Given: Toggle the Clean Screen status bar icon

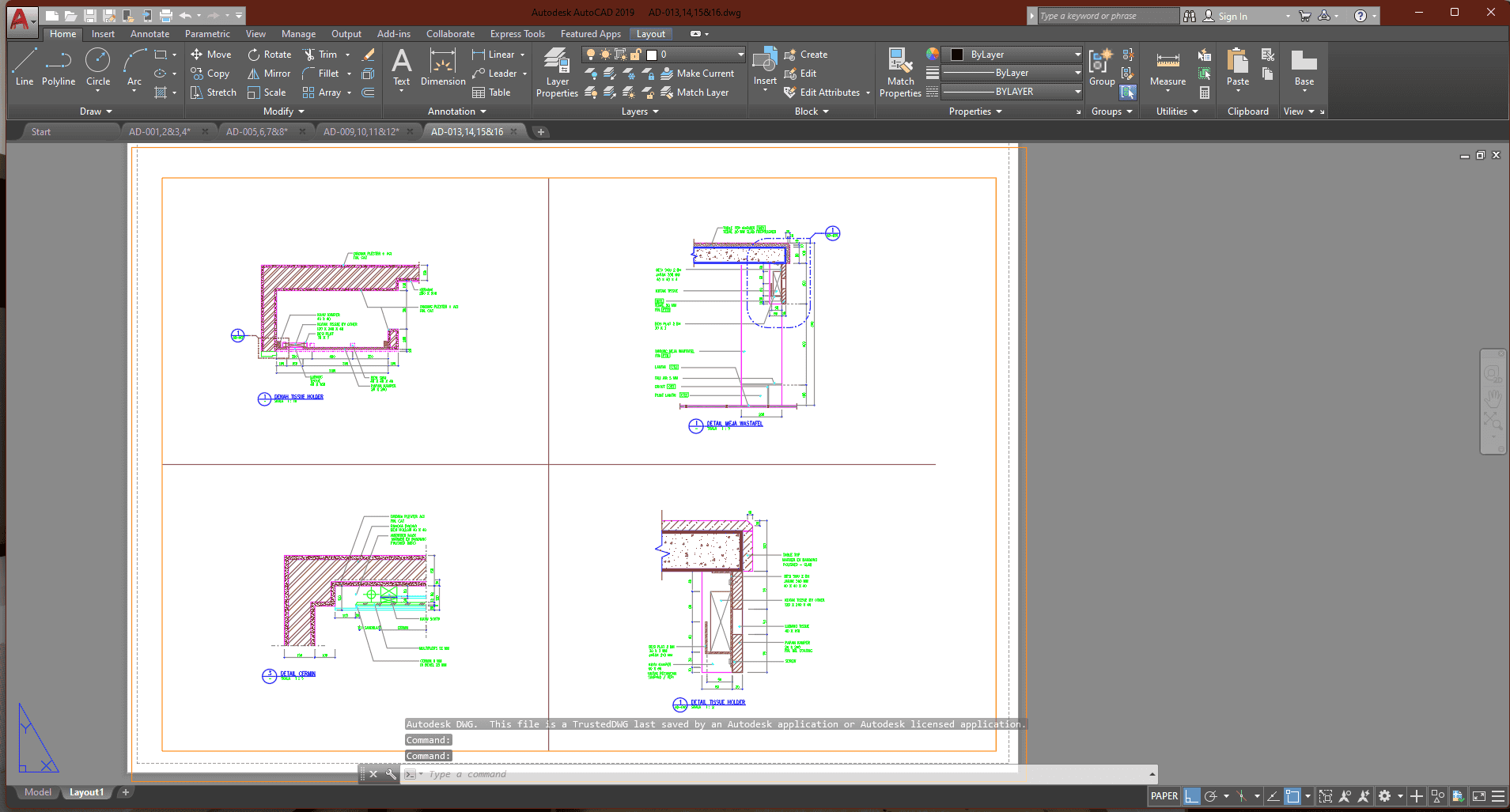Looking at the screenshot, I should tap(1479, 796).
